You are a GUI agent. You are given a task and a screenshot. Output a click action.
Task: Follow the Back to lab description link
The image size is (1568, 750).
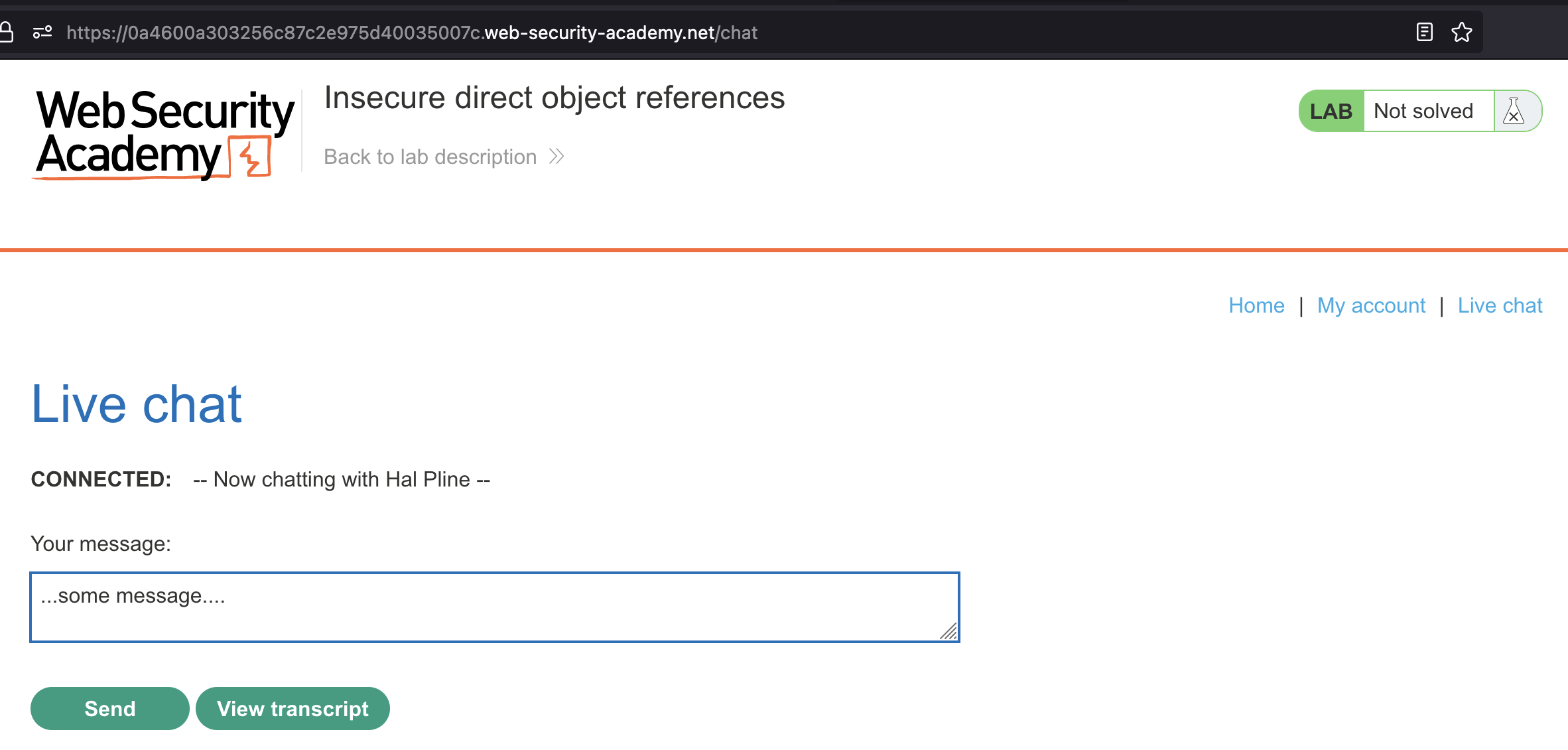(430, 157)
